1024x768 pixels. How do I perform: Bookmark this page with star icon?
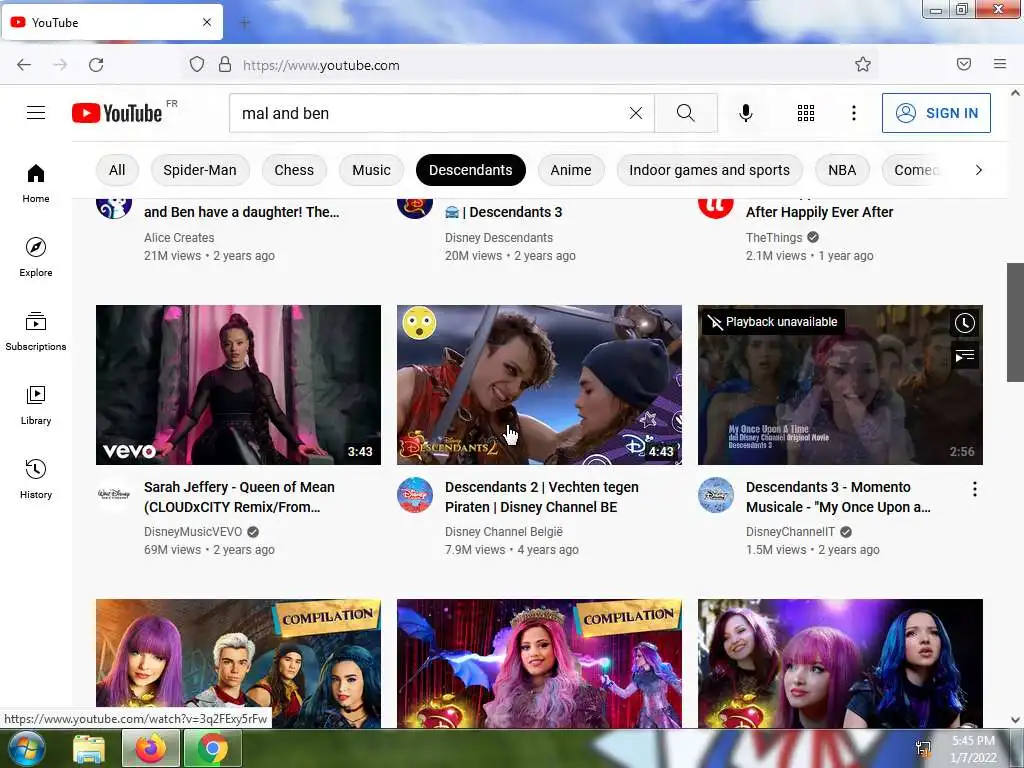(x=863, y=64)
